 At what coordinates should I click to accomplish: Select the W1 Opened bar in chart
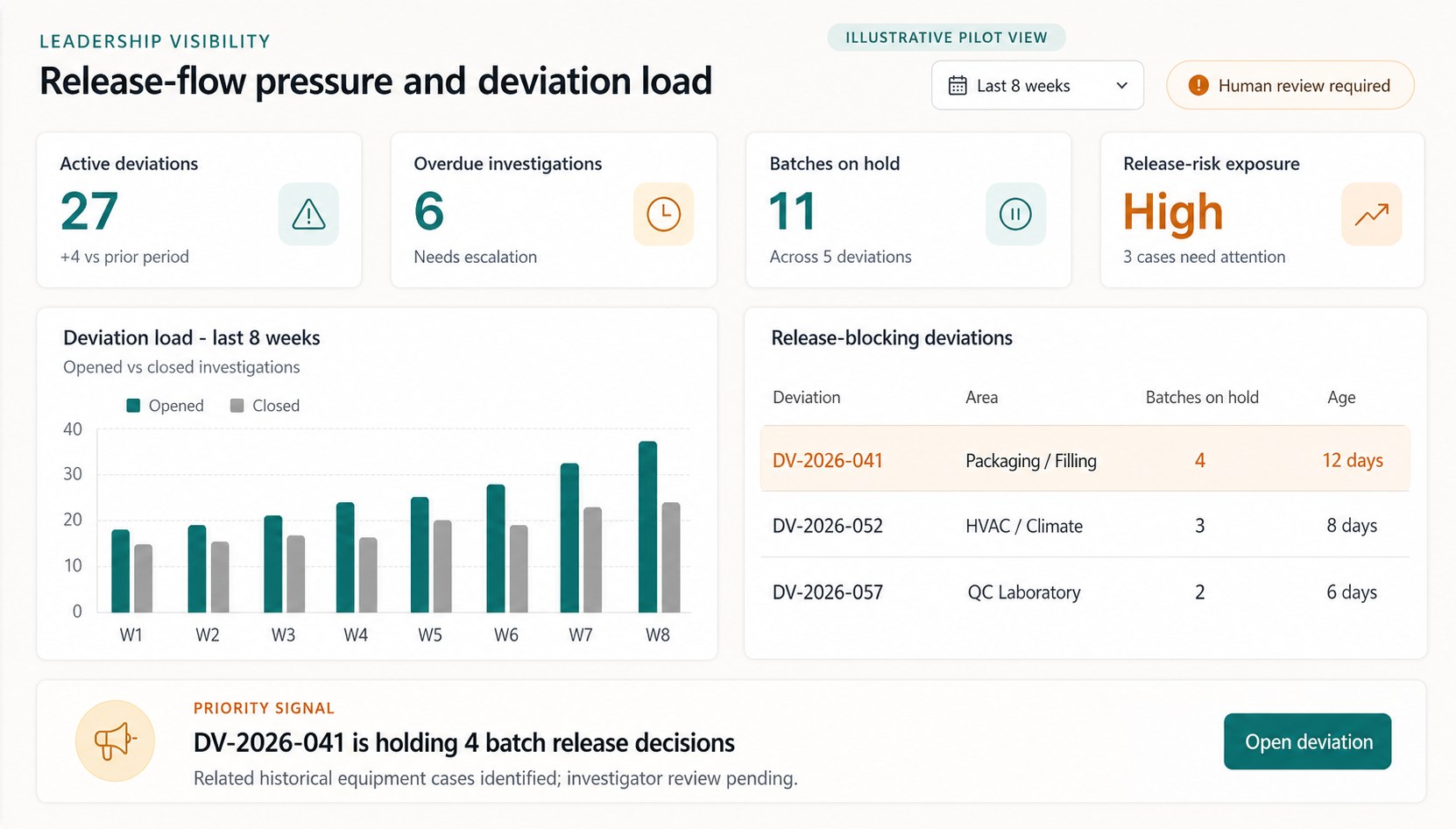pos(120,570)
